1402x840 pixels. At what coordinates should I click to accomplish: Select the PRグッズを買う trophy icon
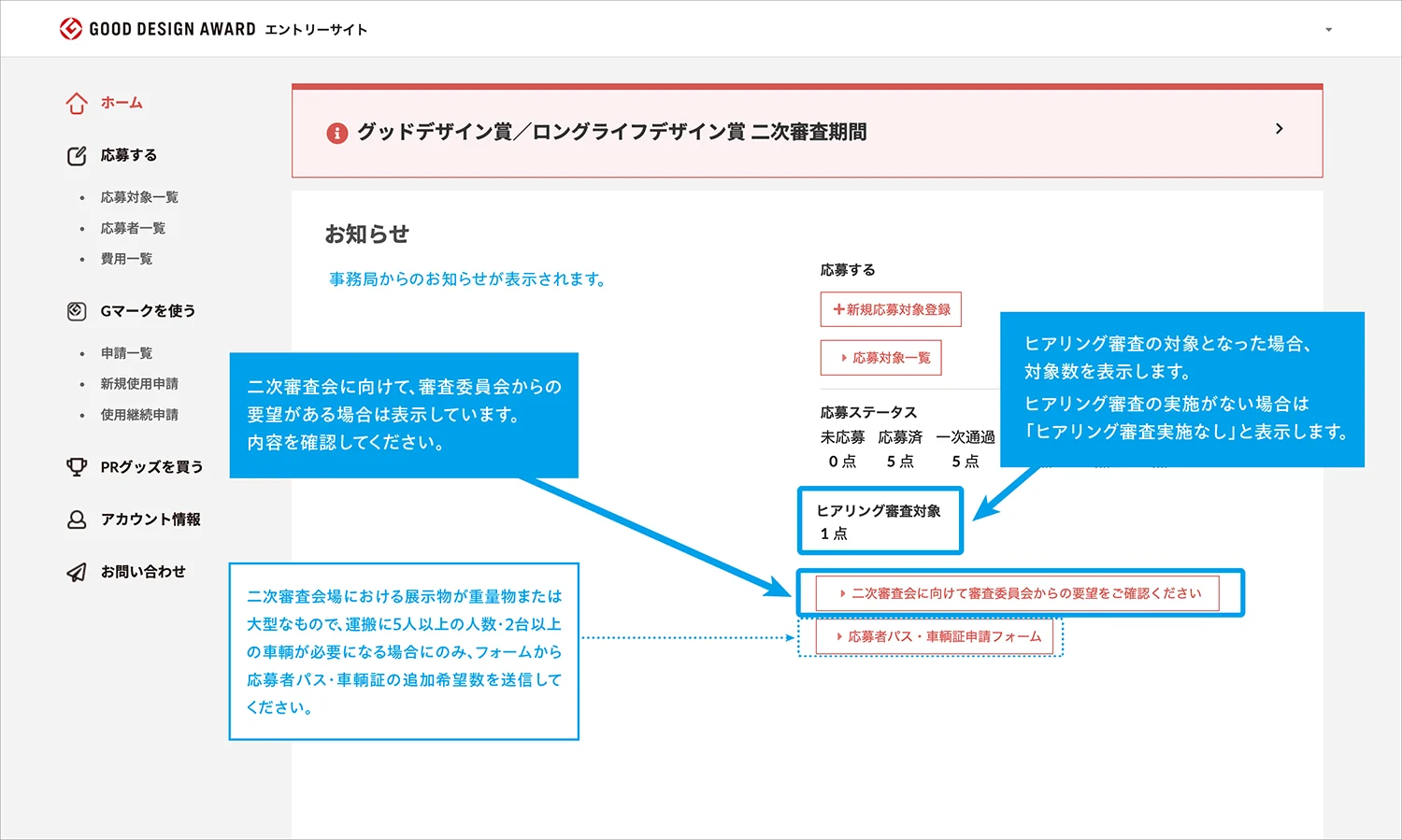(76, 466)
